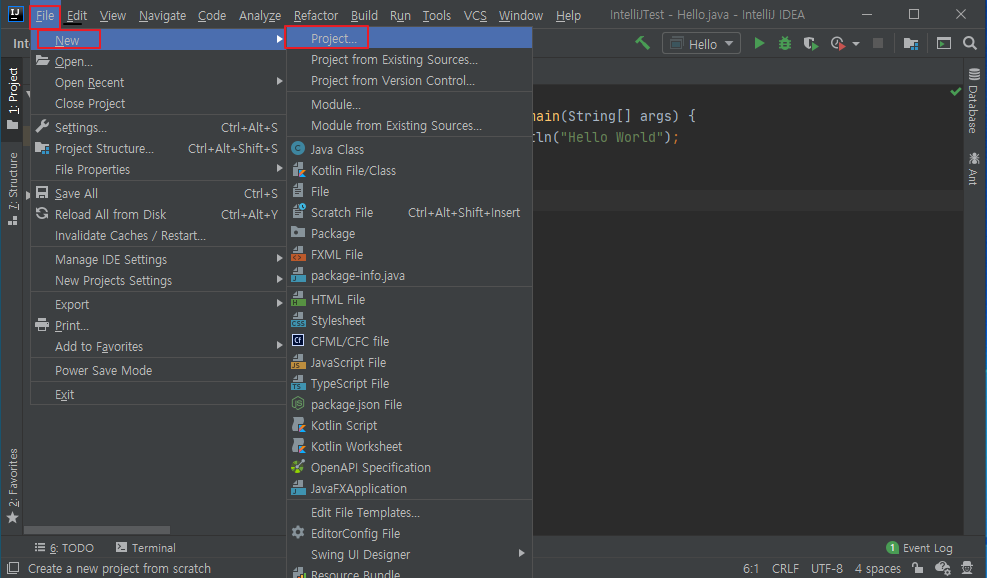This screenshot has width=987, height=578.
Task: Click the Stop process square icon
Action: pyautogui.click(x=877, y=43)
